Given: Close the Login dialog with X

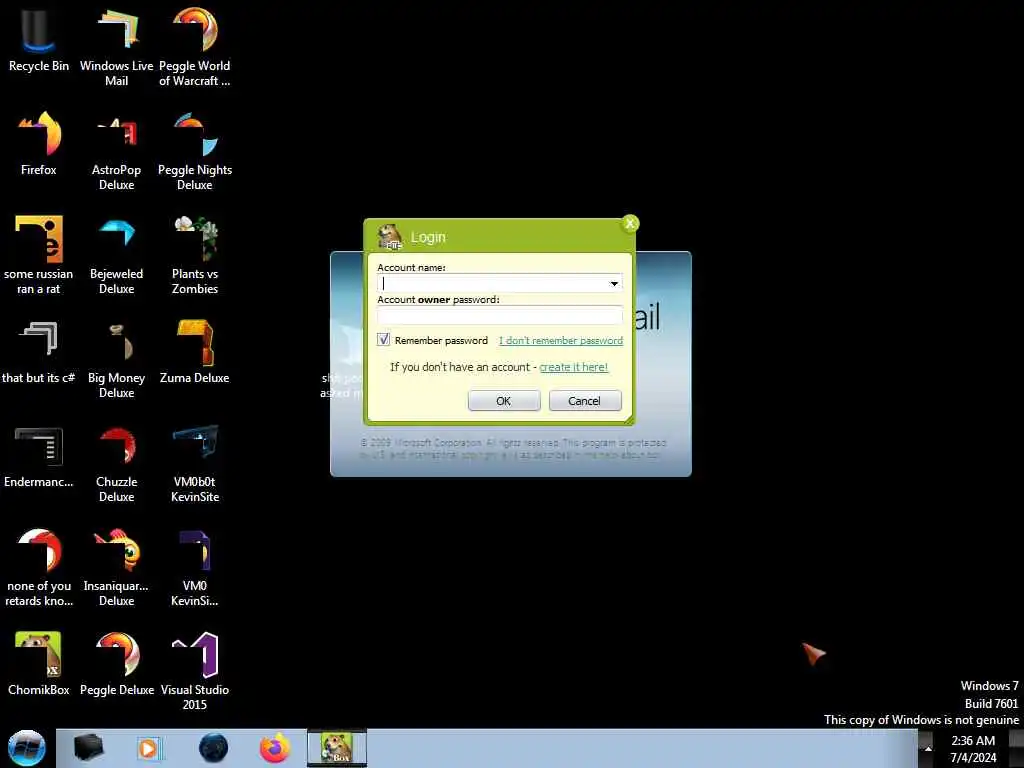Looking at the screenshot, I should [630, 223].
